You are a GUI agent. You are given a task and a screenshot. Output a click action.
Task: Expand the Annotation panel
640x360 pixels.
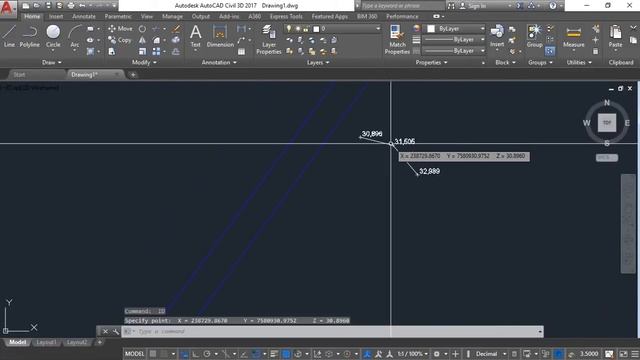pos(219,62)
